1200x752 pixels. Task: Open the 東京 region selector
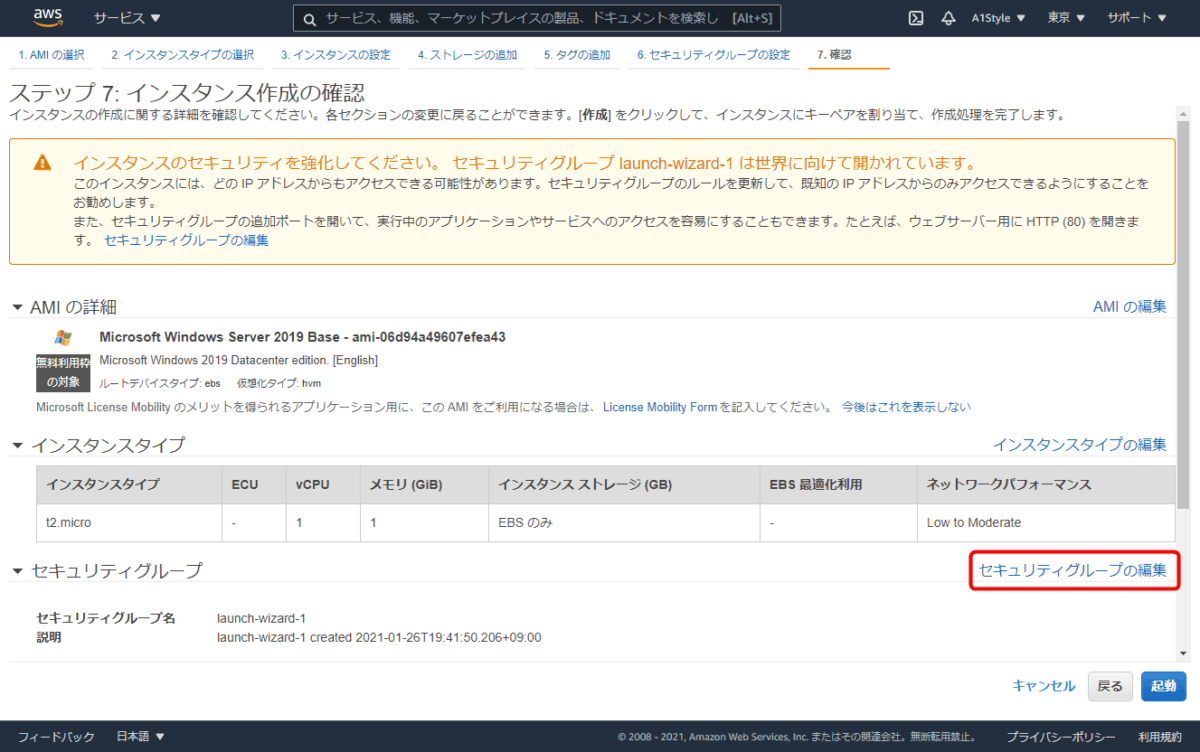[x=1063, y=17]
